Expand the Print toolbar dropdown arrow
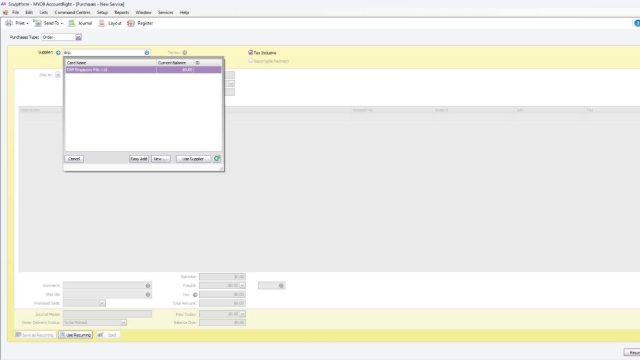 (27, 24)
